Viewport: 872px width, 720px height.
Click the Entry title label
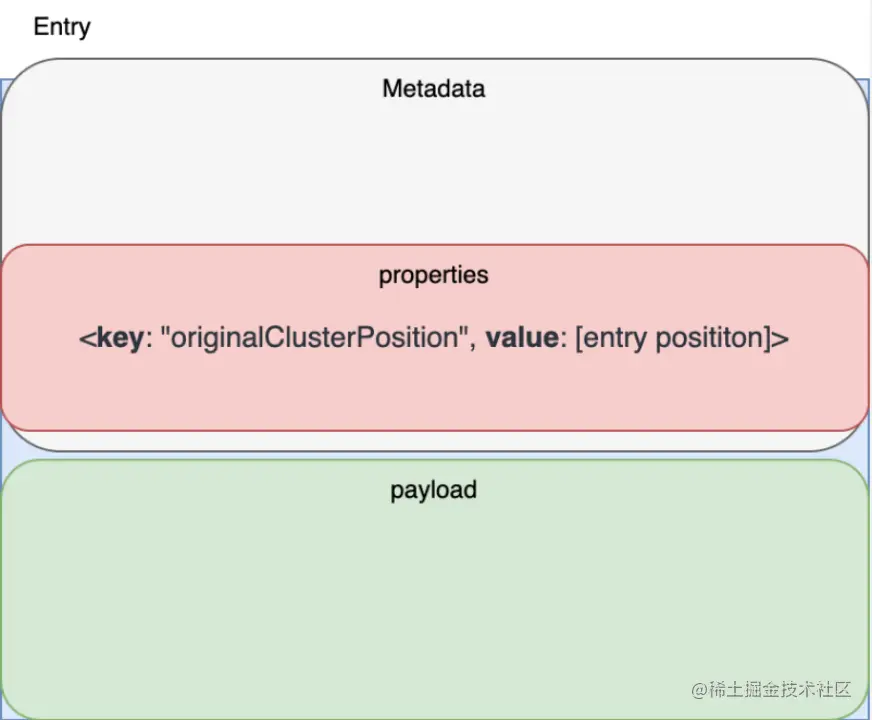point(62,27)
